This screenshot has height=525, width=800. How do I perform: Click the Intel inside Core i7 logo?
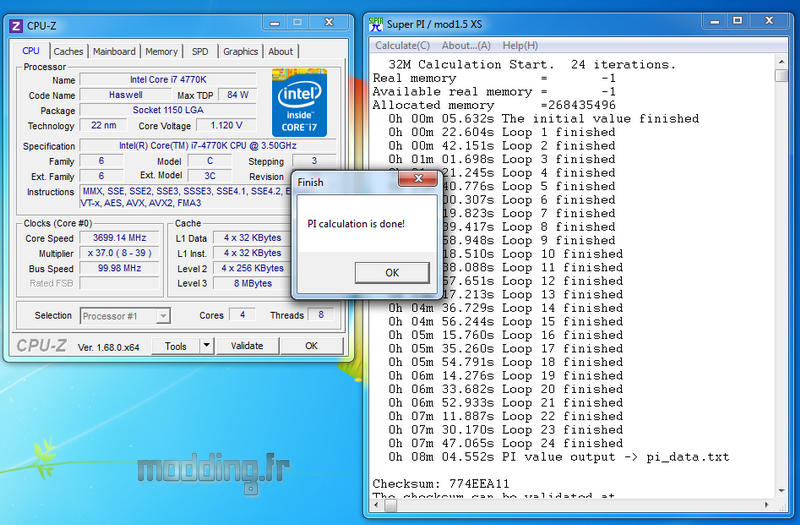click(299, 102)
